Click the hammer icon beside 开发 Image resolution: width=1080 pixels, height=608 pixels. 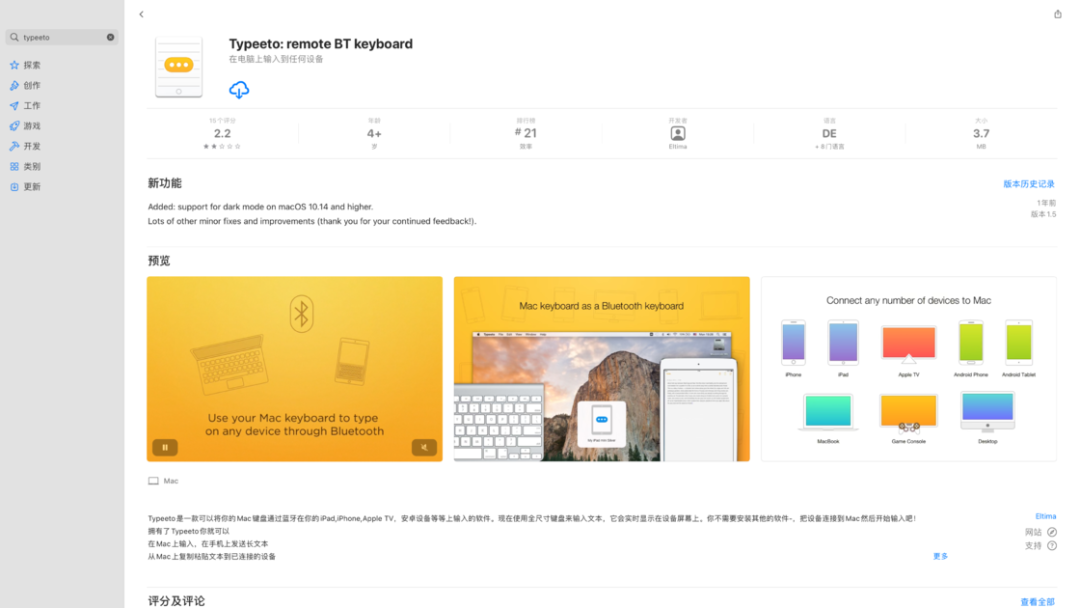coord(14,146)
